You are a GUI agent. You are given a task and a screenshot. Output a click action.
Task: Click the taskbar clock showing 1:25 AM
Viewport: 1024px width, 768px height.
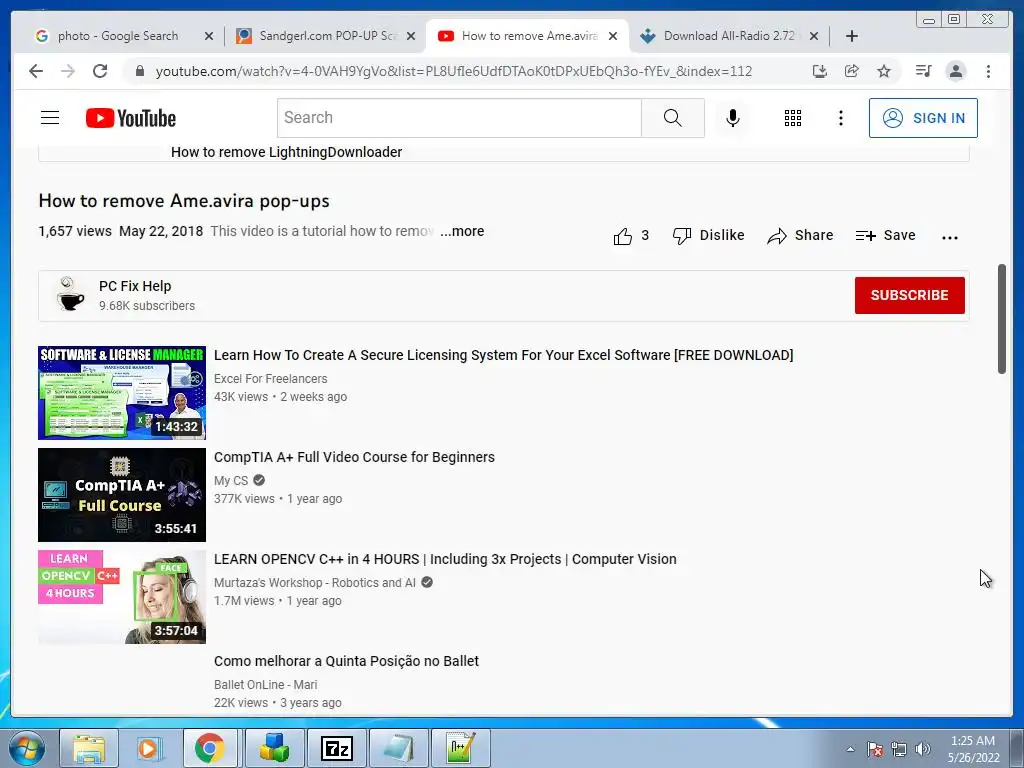pyautogui.click(x=973, y=749)
